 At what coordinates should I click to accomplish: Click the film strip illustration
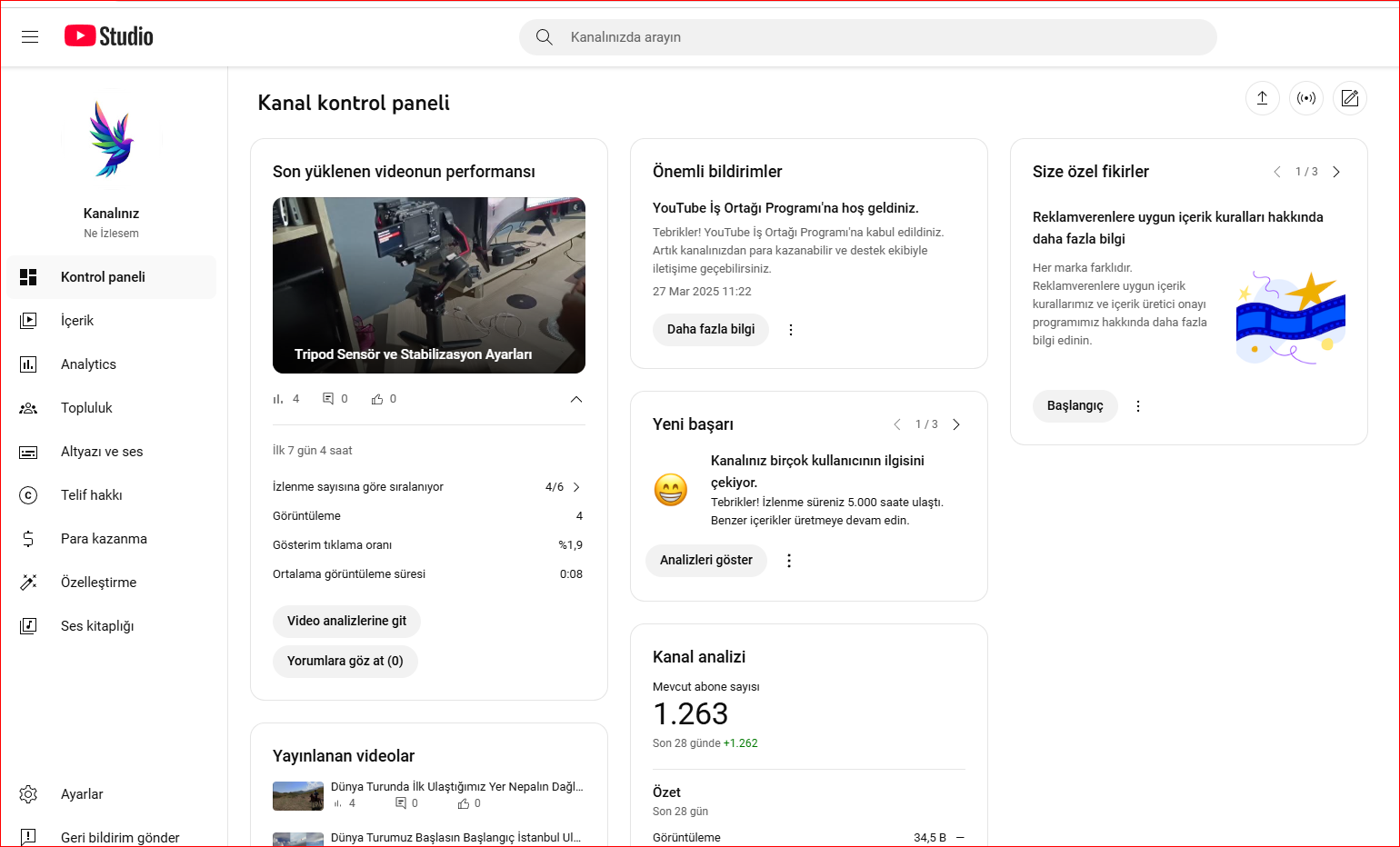coord(1290,318)
